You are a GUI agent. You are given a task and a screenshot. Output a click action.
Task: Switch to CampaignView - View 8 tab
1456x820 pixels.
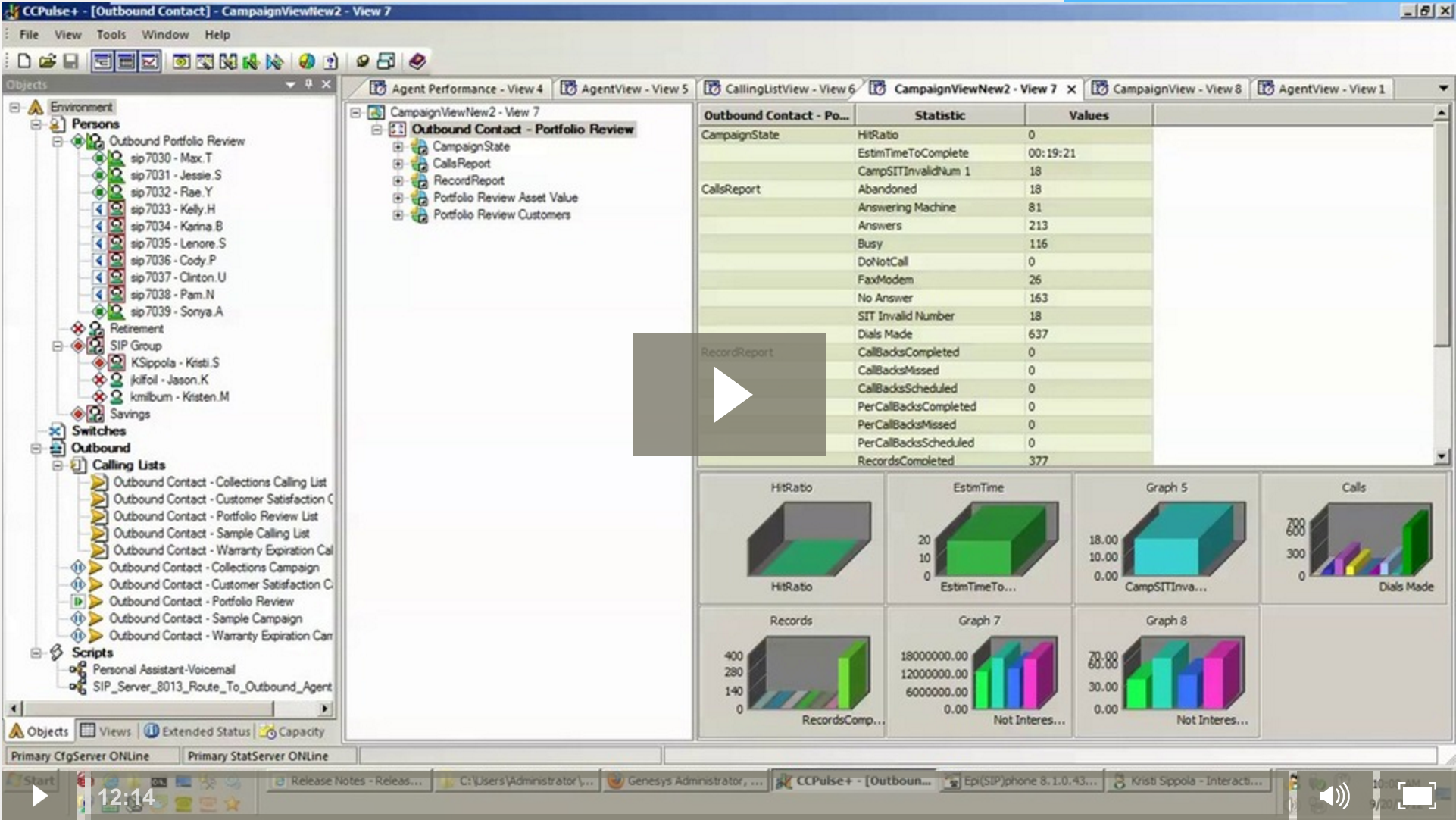pyautogui.click(x=1167, y=89)
